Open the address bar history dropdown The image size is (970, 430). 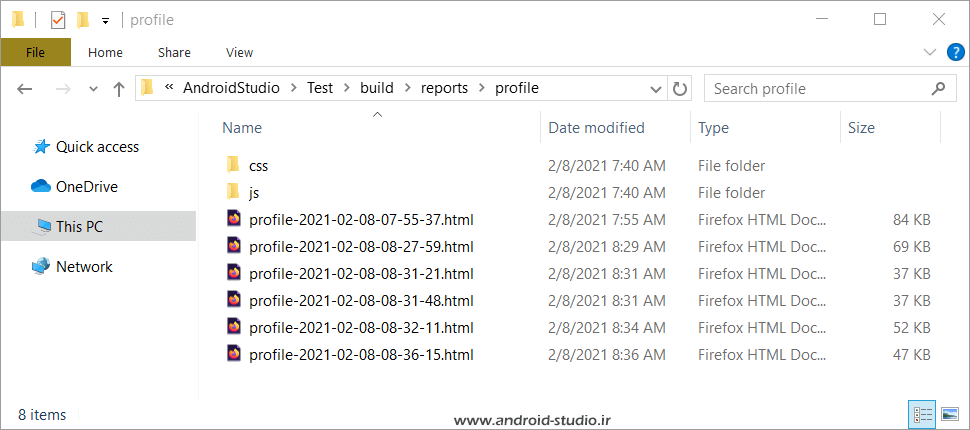656,89
